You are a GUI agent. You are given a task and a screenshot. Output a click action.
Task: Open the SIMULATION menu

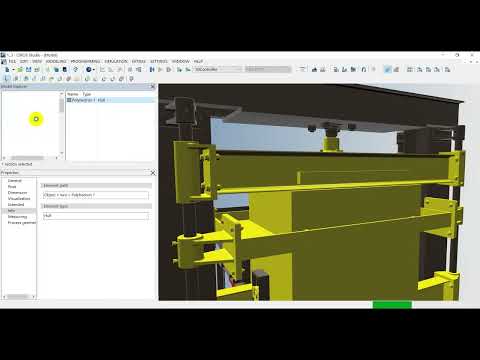[x=116, y=61]
